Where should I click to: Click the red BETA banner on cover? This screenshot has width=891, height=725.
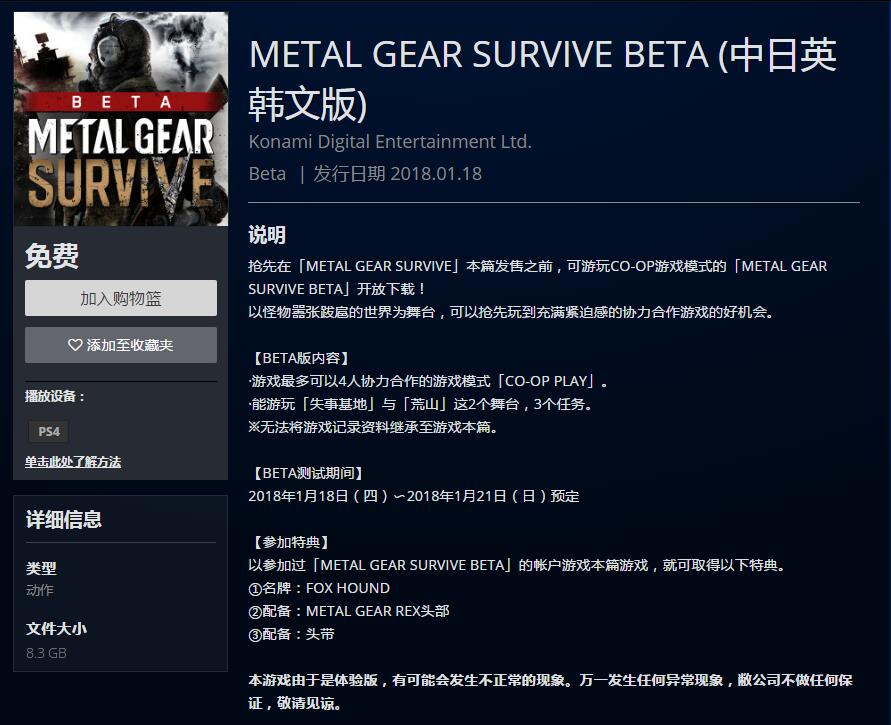tap(120, 101)
